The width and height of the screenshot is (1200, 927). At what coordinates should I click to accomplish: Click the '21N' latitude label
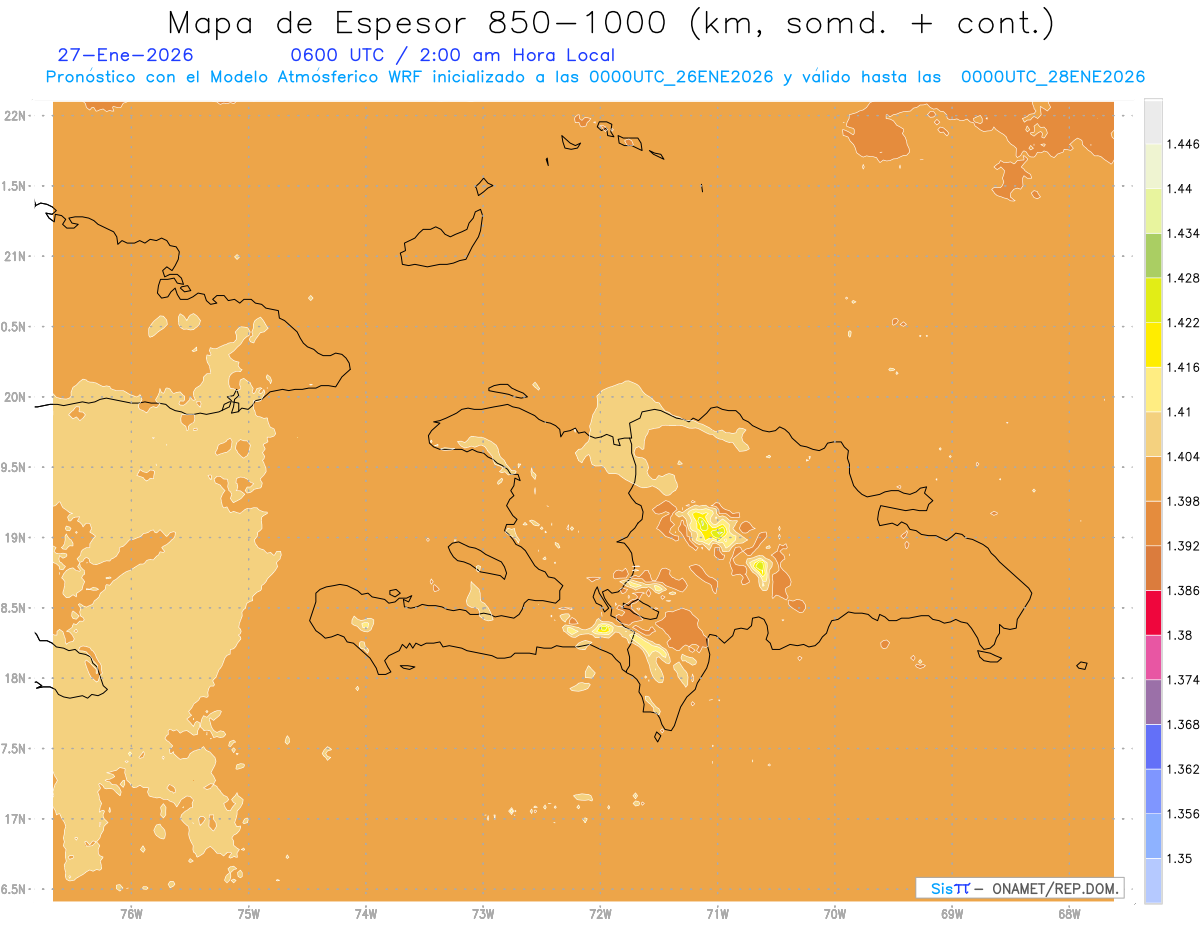click(14, 257)
